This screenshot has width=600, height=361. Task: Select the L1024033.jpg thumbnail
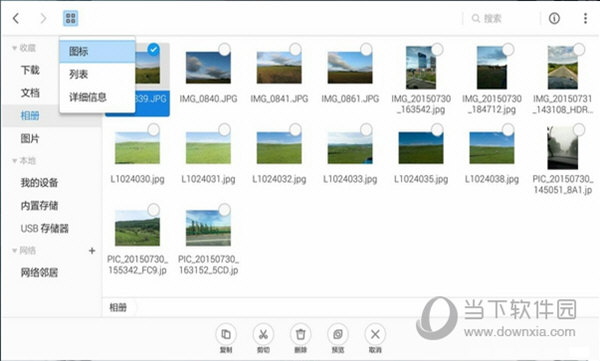(x=350, y=148)
